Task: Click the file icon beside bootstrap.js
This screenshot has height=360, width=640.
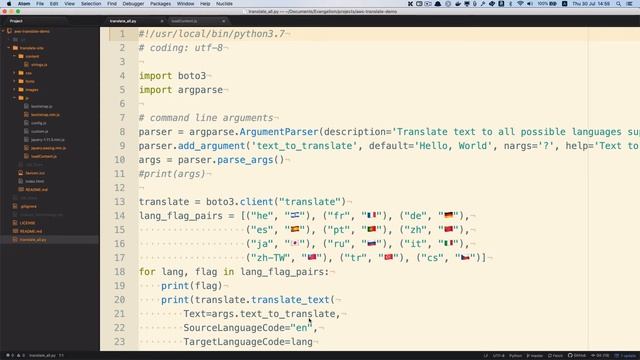Action: [x=27, y=106]
